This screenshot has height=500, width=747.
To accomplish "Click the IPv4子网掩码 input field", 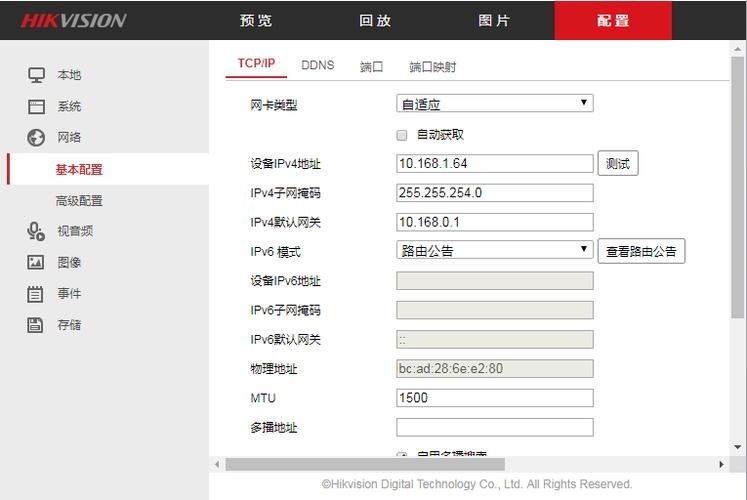I will (495, 193).
